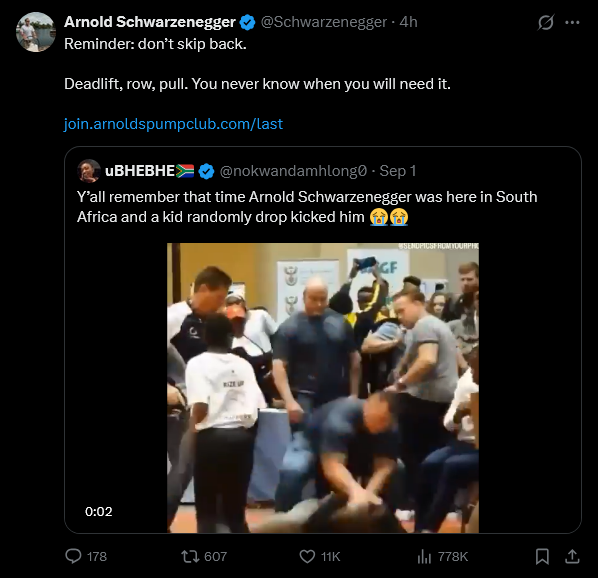Click the Arnold Schwarzenegger display name
This screenshot has width=598, height=578.
[x=150, y=22]
